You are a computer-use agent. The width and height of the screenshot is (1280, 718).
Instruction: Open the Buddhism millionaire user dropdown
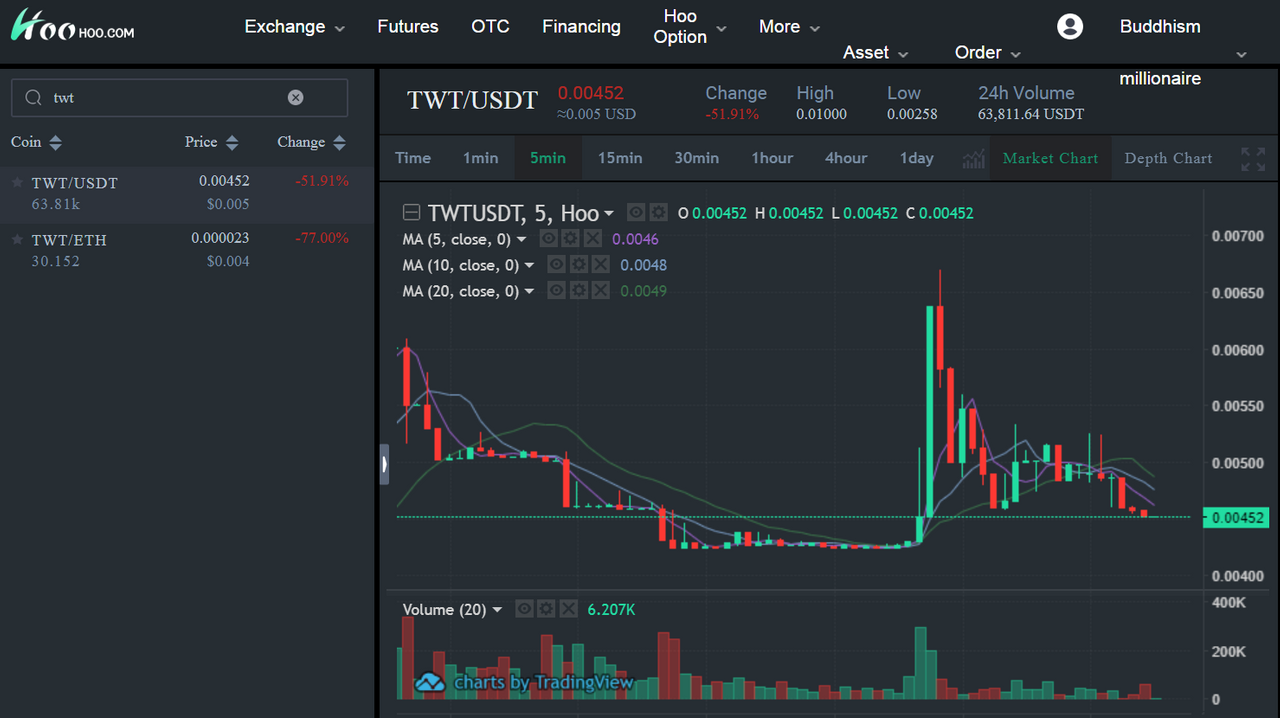coord(1241,54)
